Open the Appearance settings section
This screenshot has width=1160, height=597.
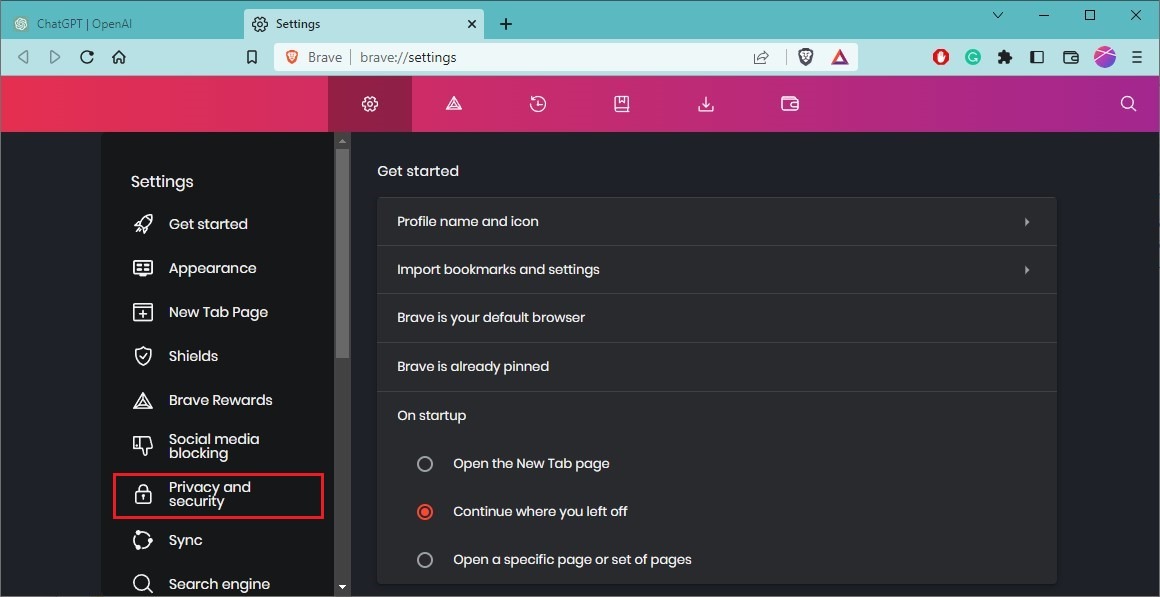[213, 267]
